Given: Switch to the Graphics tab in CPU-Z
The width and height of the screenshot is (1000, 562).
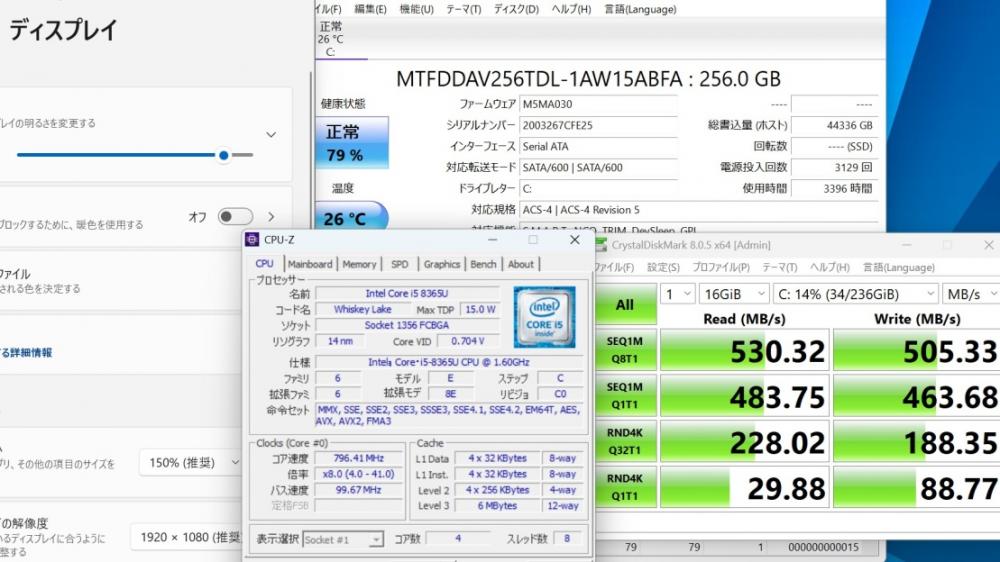Looking at the screenshot, I should (x=441, y=264).
